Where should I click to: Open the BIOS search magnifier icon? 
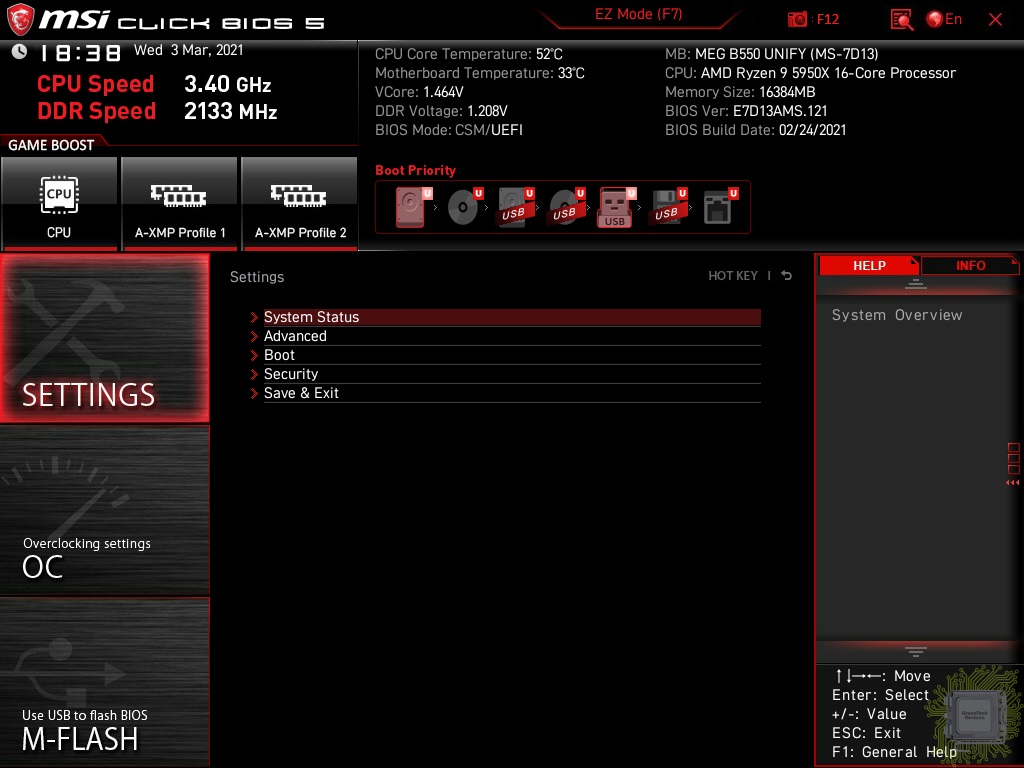(x=902, y=20)
